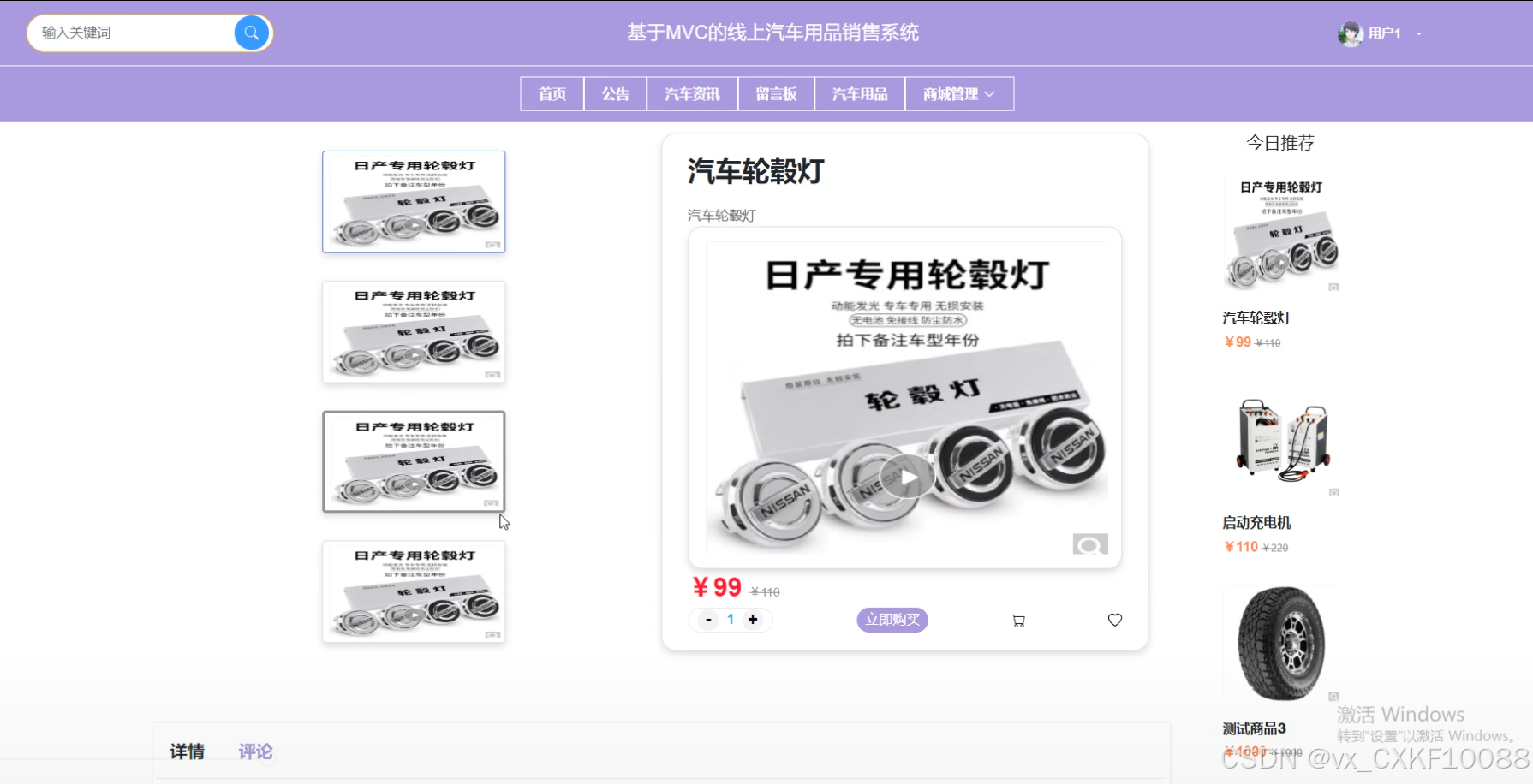Click the 启动充电机 product title
The width and height of the screenshot is (1533, 784).
tap(1256, 523)
